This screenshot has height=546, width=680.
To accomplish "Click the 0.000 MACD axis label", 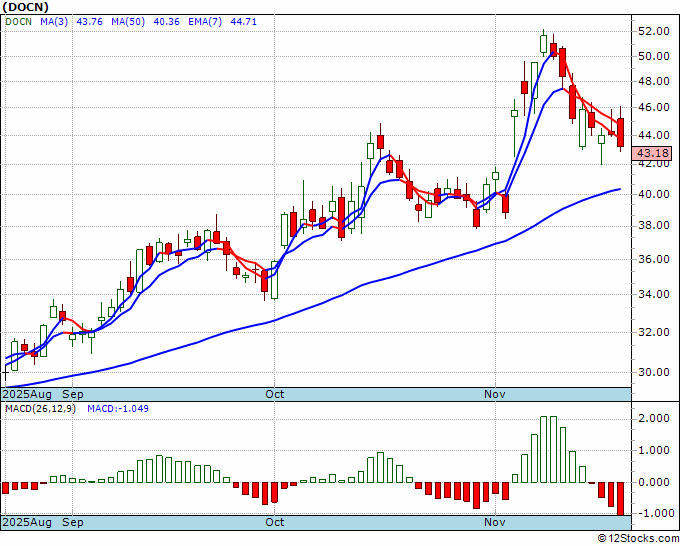I will 654,482.
